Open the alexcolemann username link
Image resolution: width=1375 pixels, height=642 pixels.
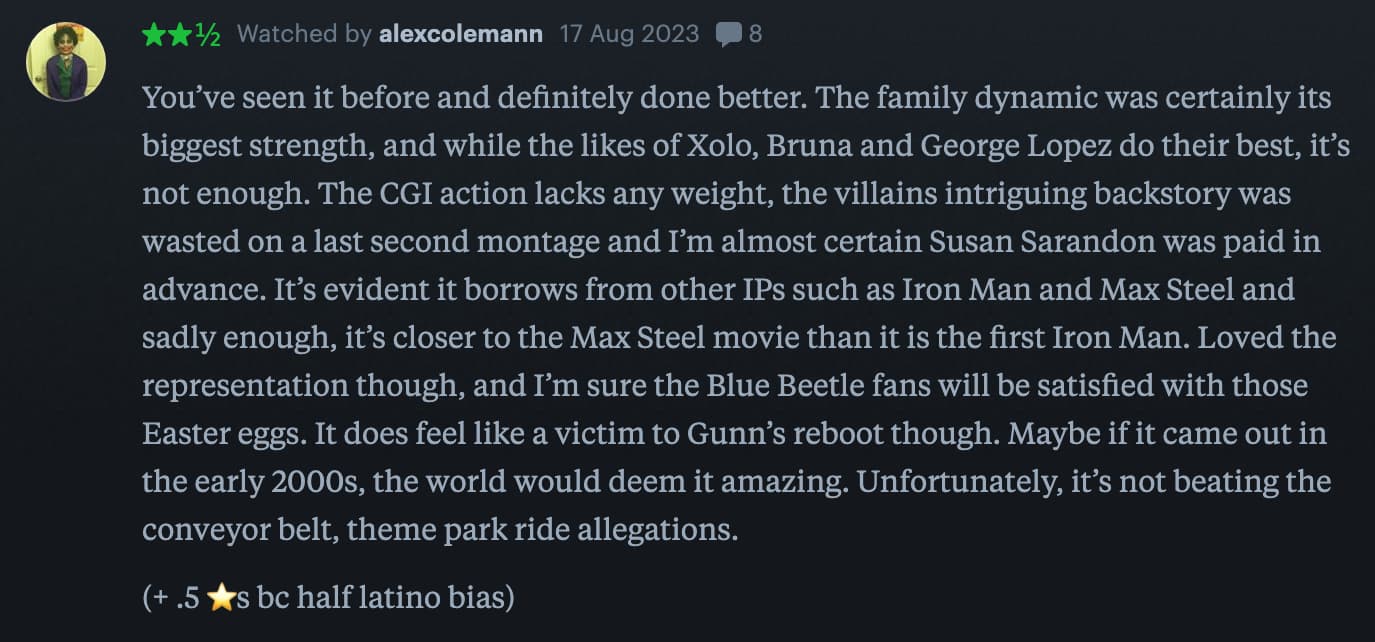click(461, 34)
